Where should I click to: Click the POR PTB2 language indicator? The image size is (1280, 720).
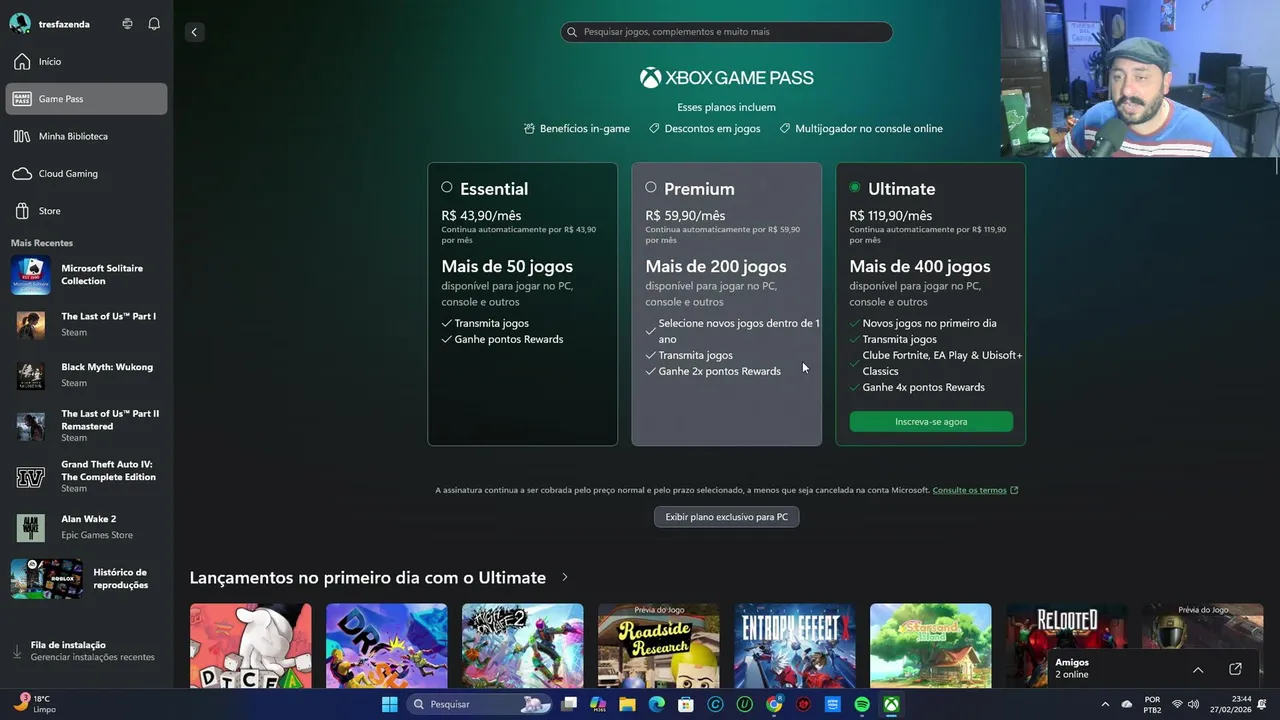[x=1152, y=704]
